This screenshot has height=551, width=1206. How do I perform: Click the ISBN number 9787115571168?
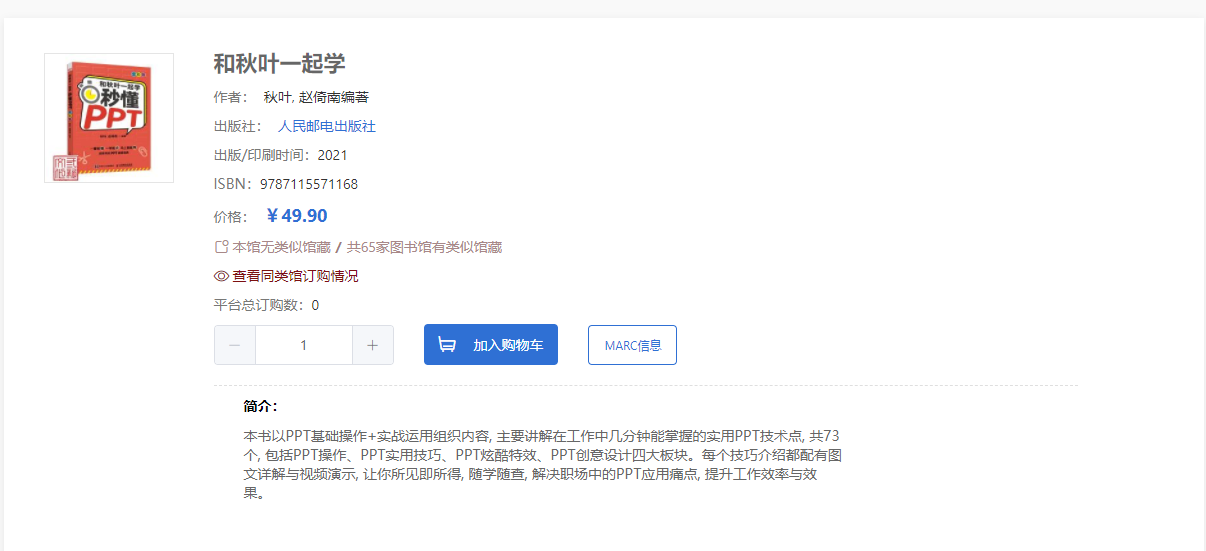pyautogui.click(x=309, y=184)
